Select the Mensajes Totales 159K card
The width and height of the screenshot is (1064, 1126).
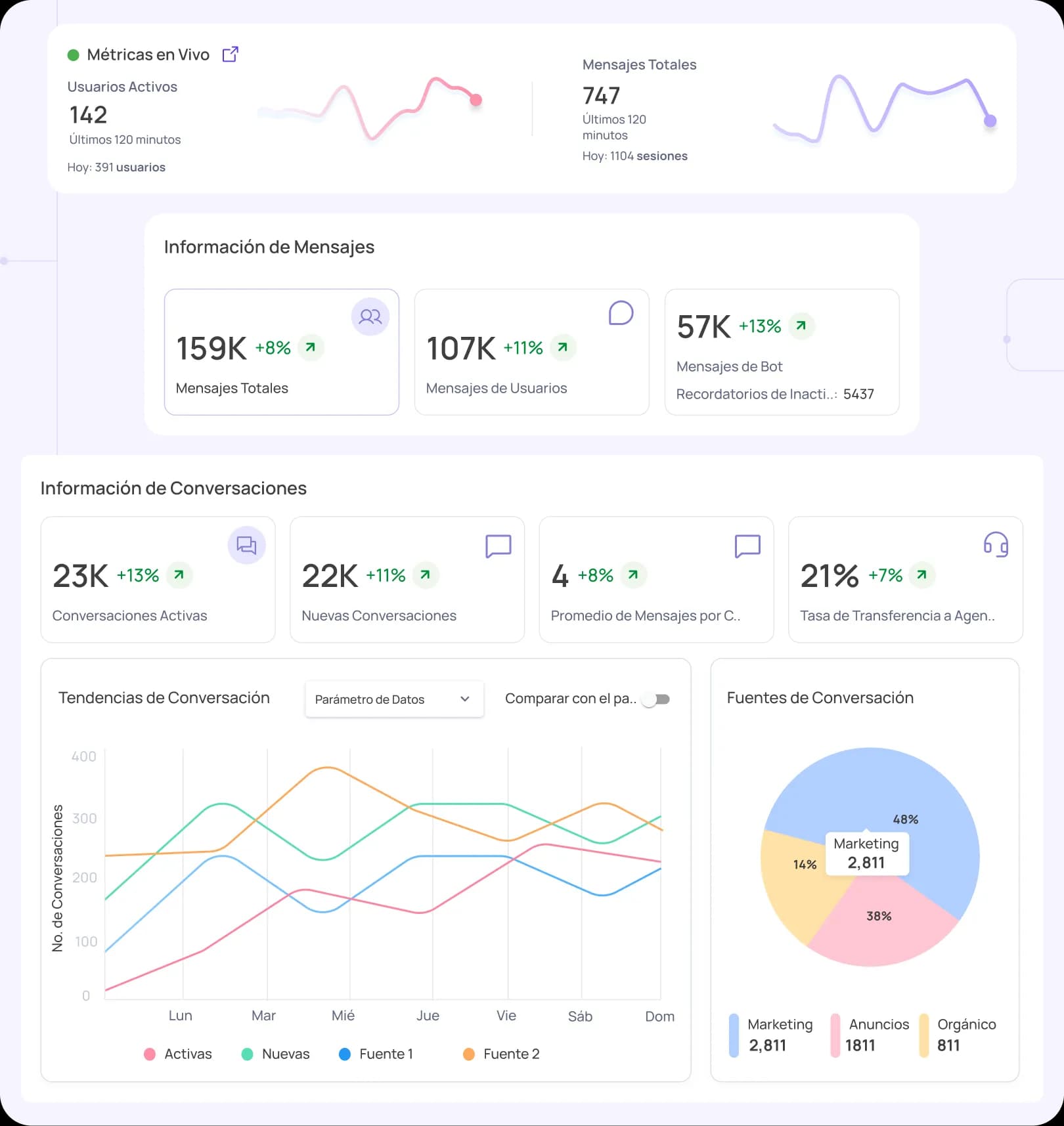coord(281,352)
